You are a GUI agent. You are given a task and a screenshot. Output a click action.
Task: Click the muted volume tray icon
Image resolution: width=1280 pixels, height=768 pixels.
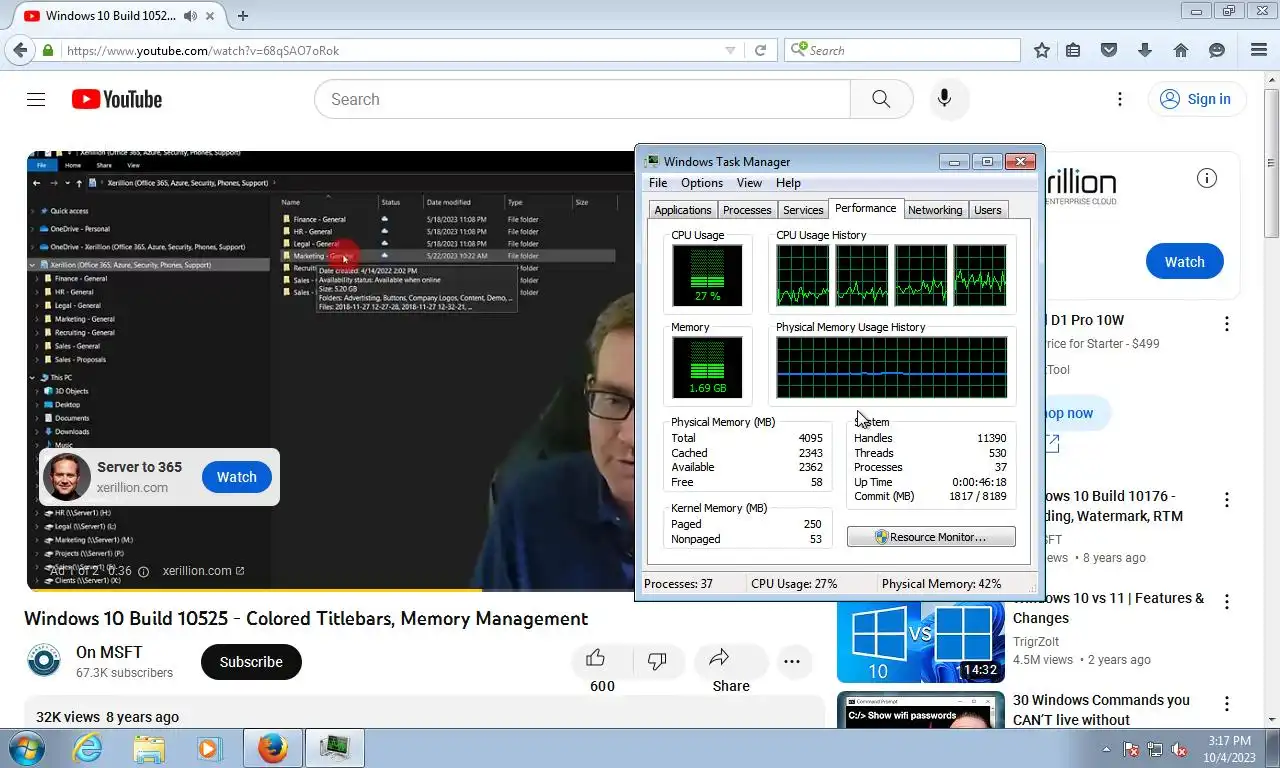(x=1180, y=749)
